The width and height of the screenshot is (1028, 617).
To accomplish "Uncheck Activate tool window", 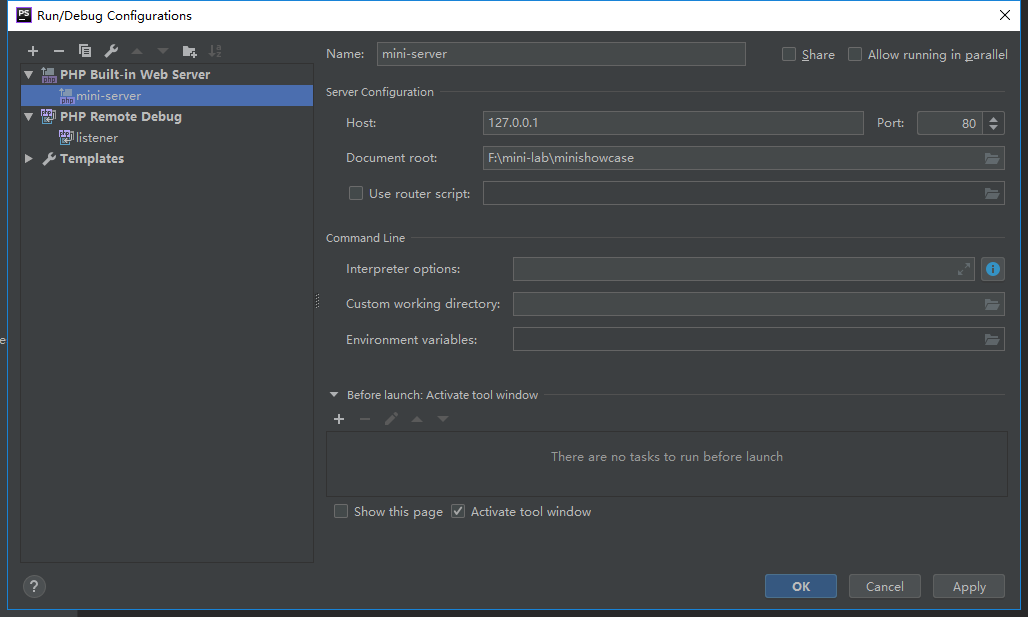I will coord(458,512).
